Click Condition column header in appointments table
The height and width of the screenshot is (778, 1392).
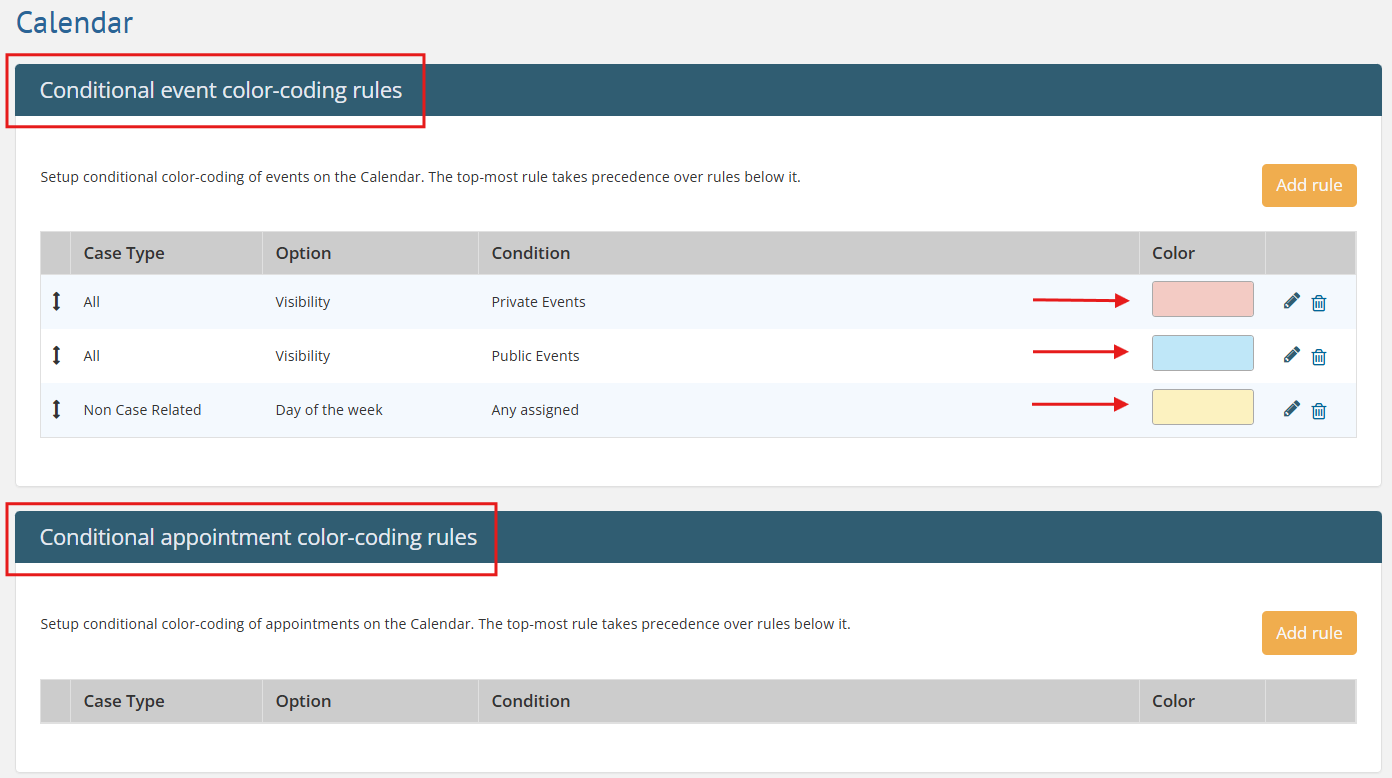530,701
